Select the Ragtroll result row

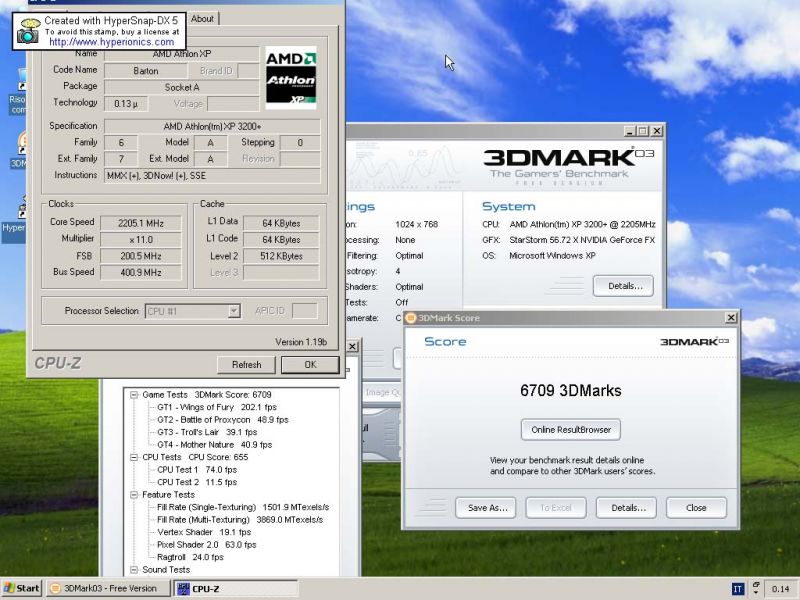point(190,557)
